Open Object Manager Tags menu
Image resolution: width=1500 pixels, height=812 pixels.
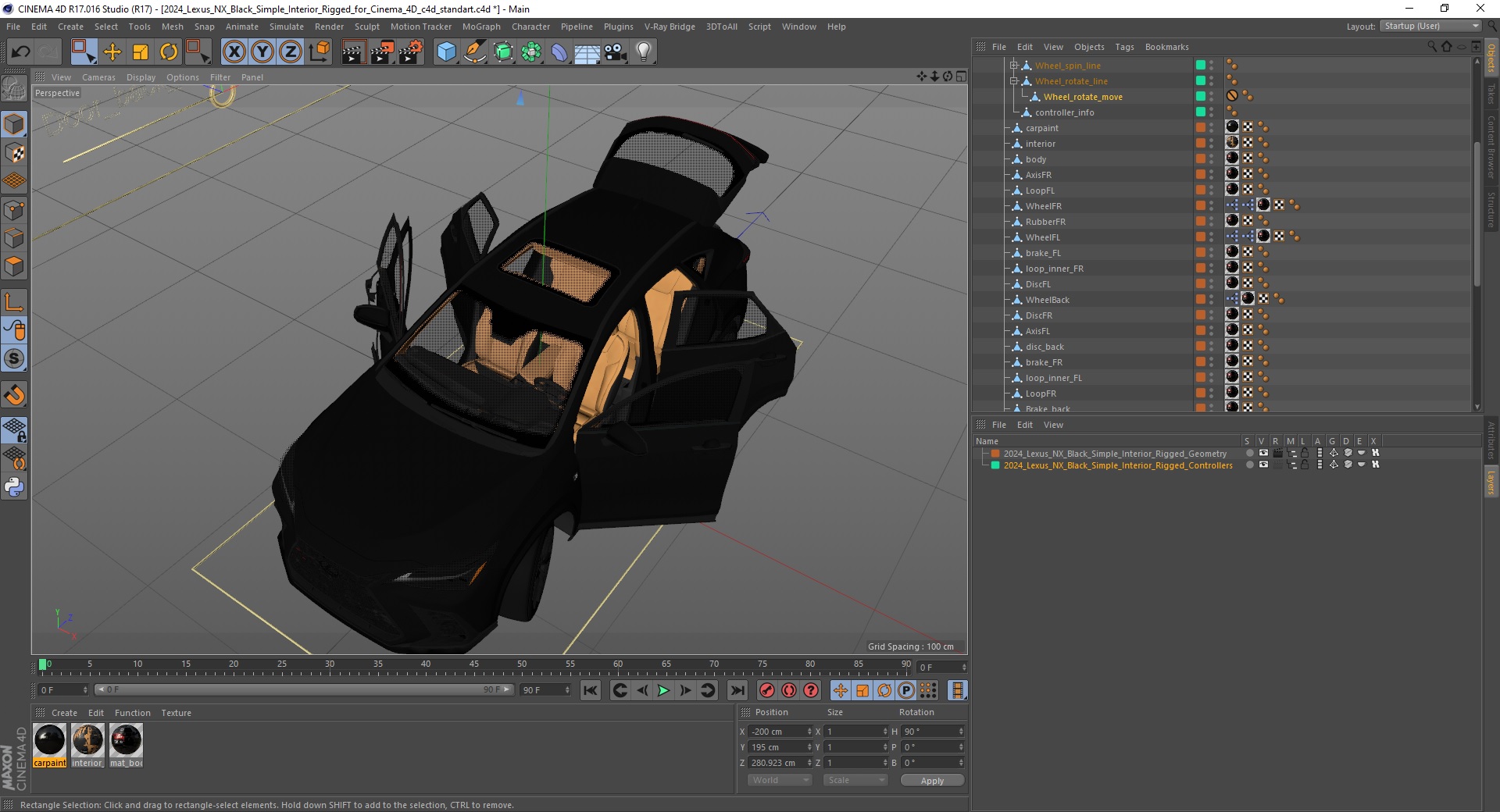point(1124,47)
